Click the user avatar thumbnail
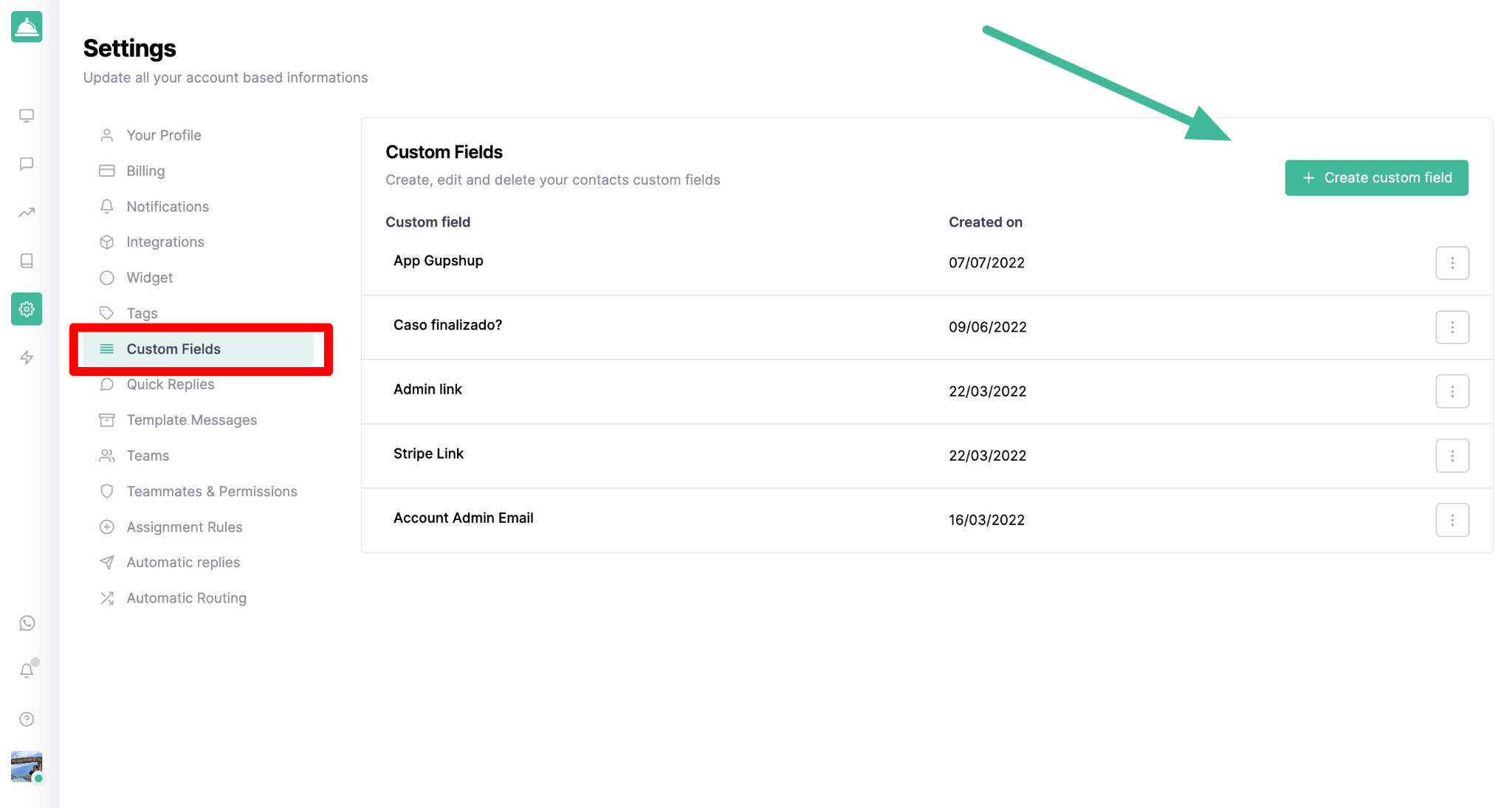The image size is (1512, 808). click(x=27, y=767)
